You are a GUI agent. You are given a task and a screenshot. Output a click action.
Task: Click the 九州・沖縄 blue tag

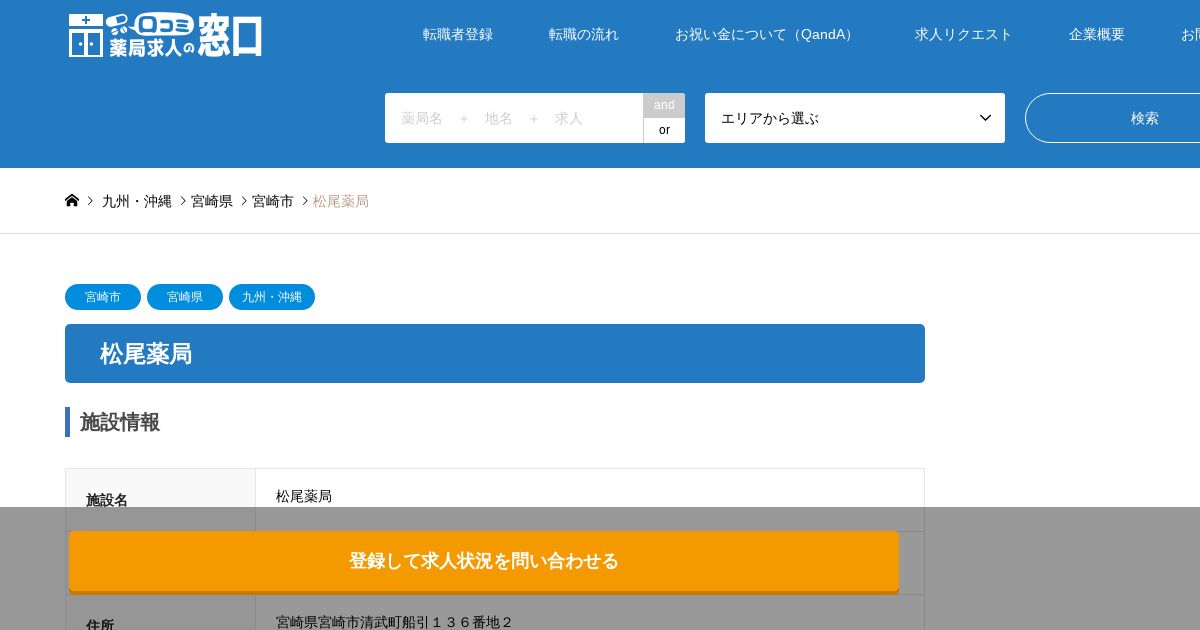[x=272, y=297]
